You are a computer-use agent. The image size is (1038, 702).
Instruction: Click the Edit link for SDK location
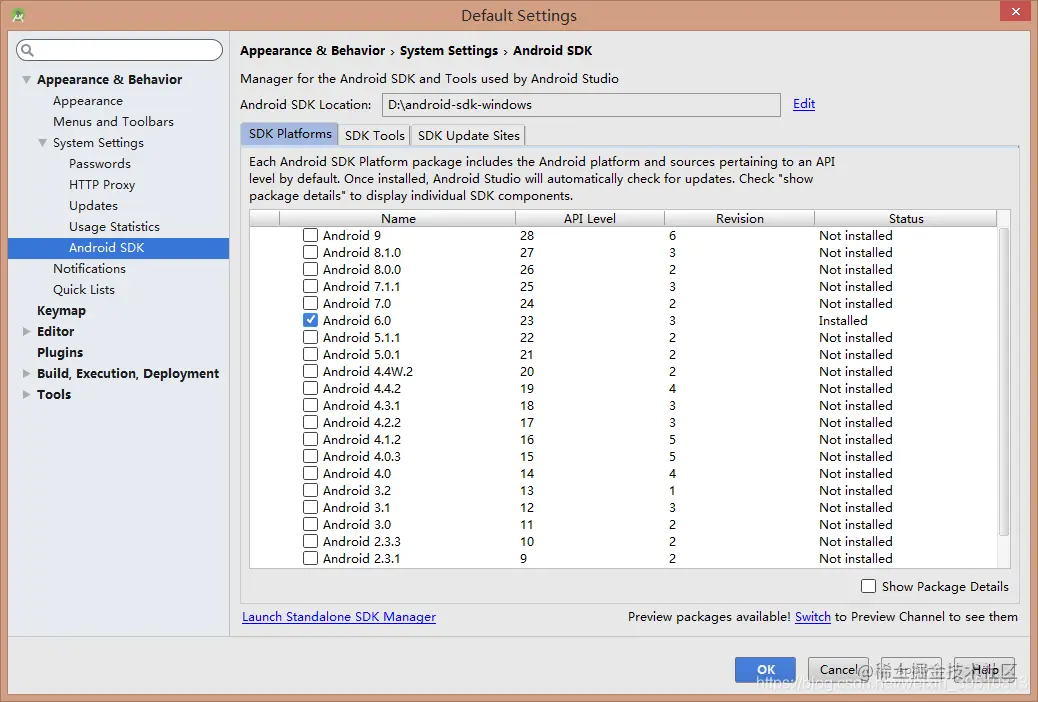[x=804, y=104]
